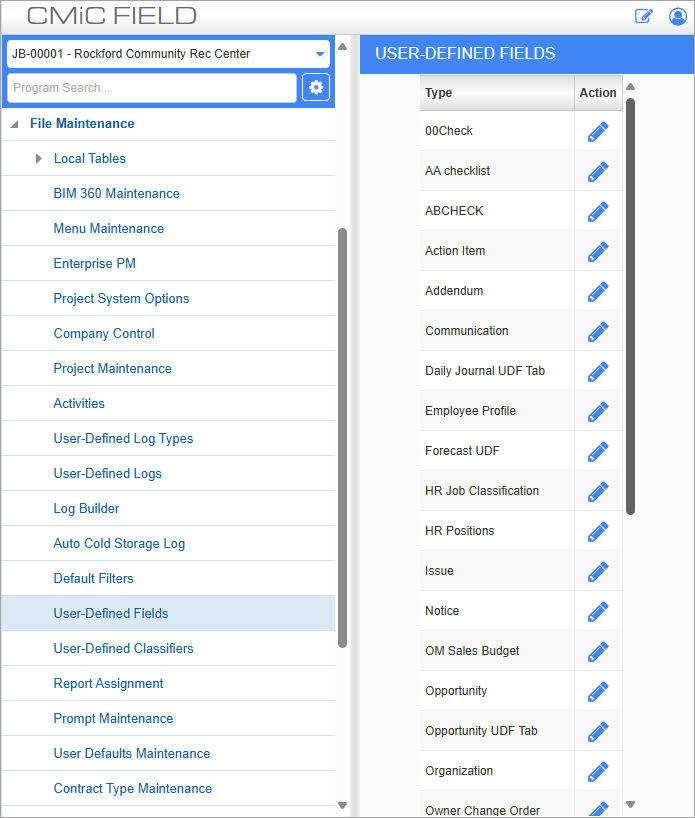Click inside the Program Search field
Viewport: 695px width, 818px height.
coord(150,87)
